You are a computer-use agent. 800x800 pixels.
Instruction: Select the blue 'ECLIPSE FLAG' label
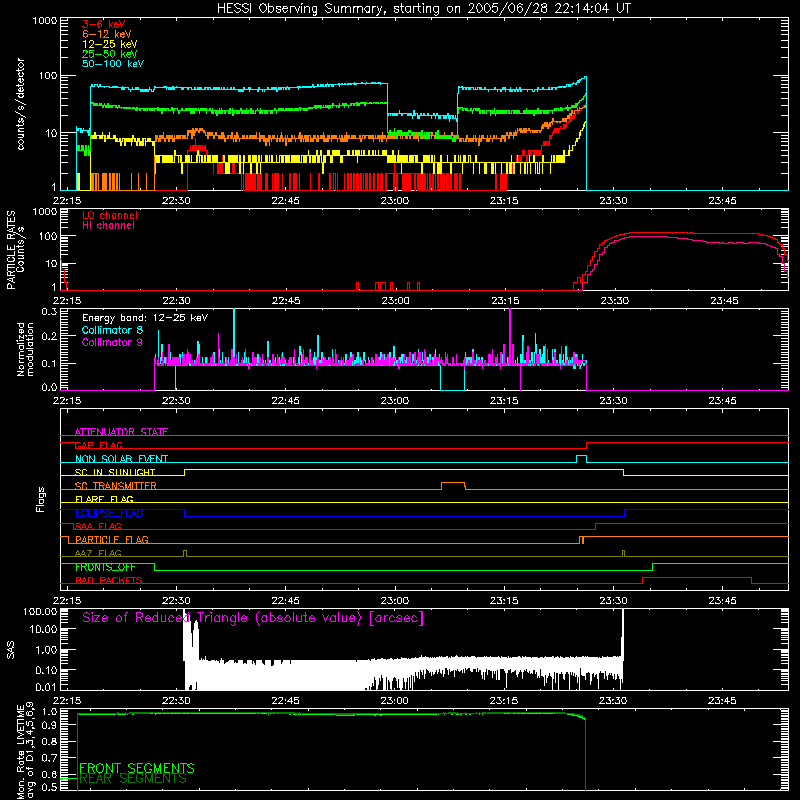click(x=109, y=513)
